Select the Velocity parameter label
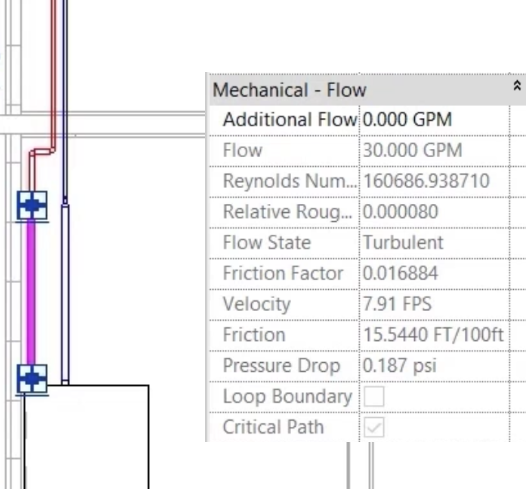The height and width of the screenshot is (489, 526). [x=257, y=305]
